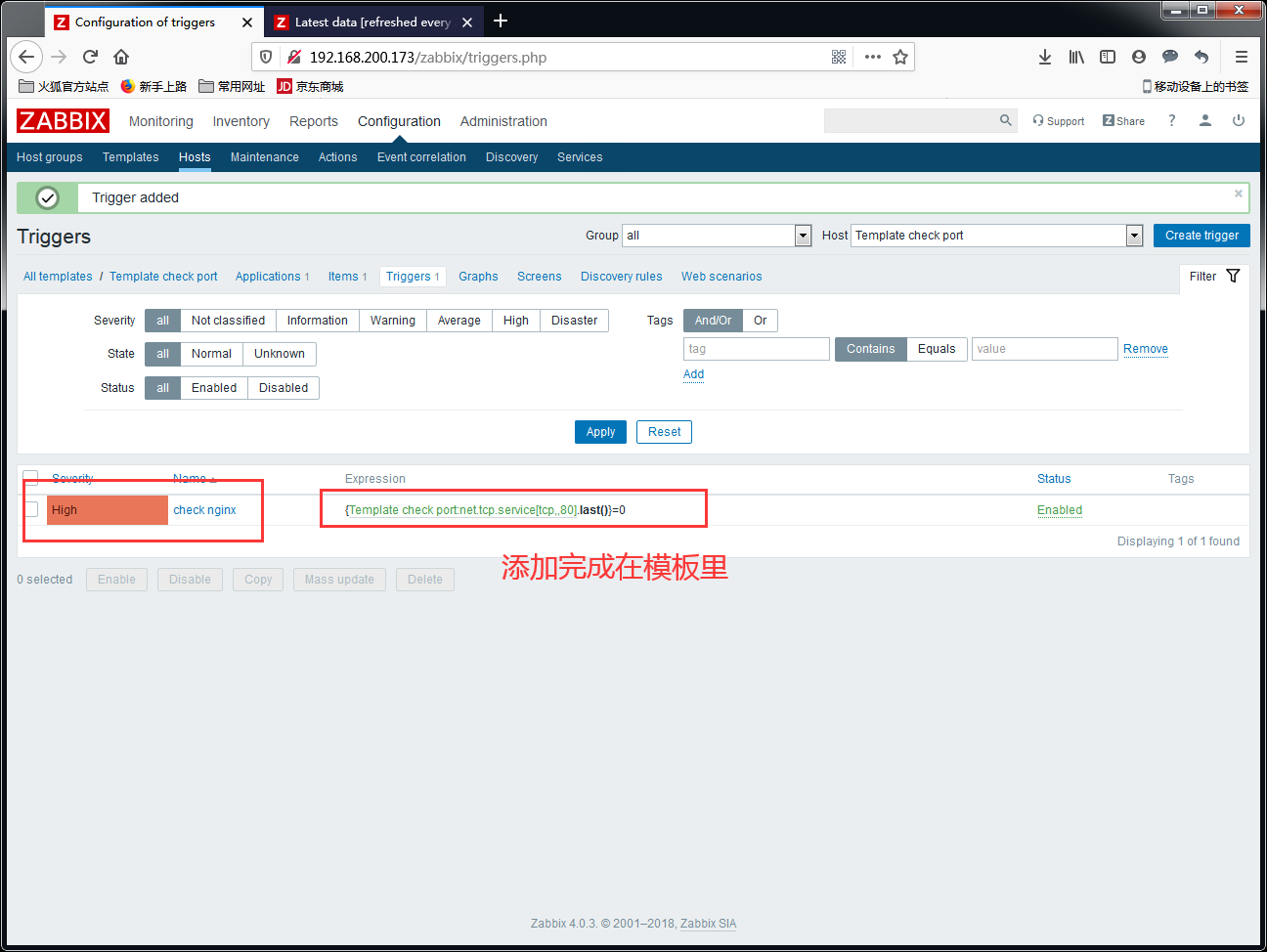Open the help question mark icon
The image size is (1267, 952).
[x=1171, y=120]
